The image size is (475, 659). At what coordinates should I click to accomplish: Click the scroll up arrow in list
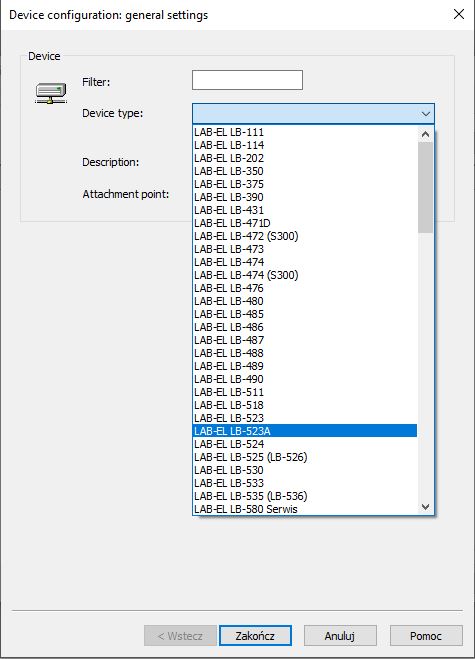425,134
